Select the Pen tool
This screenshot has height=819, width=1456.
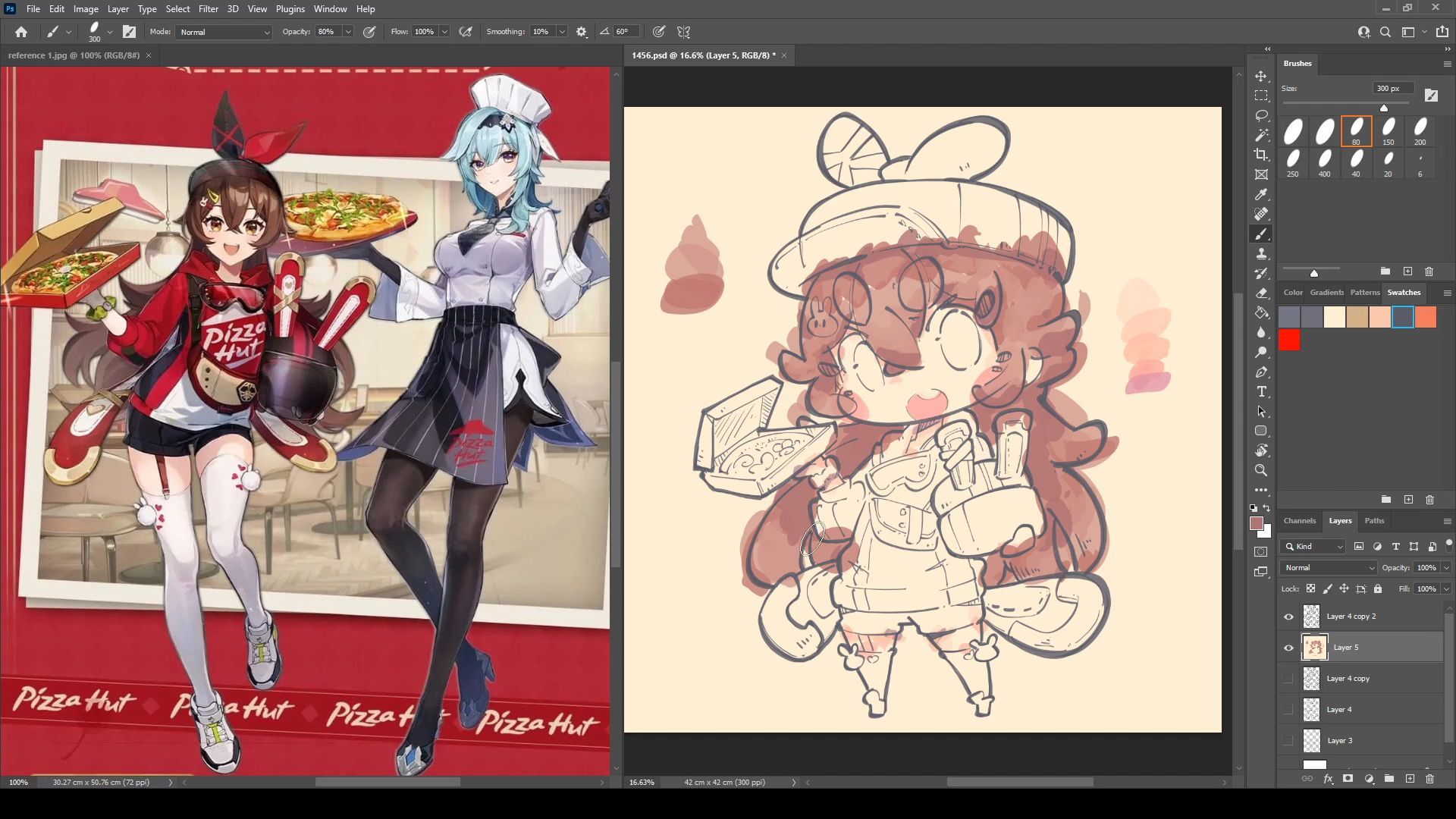point(1261,372)
